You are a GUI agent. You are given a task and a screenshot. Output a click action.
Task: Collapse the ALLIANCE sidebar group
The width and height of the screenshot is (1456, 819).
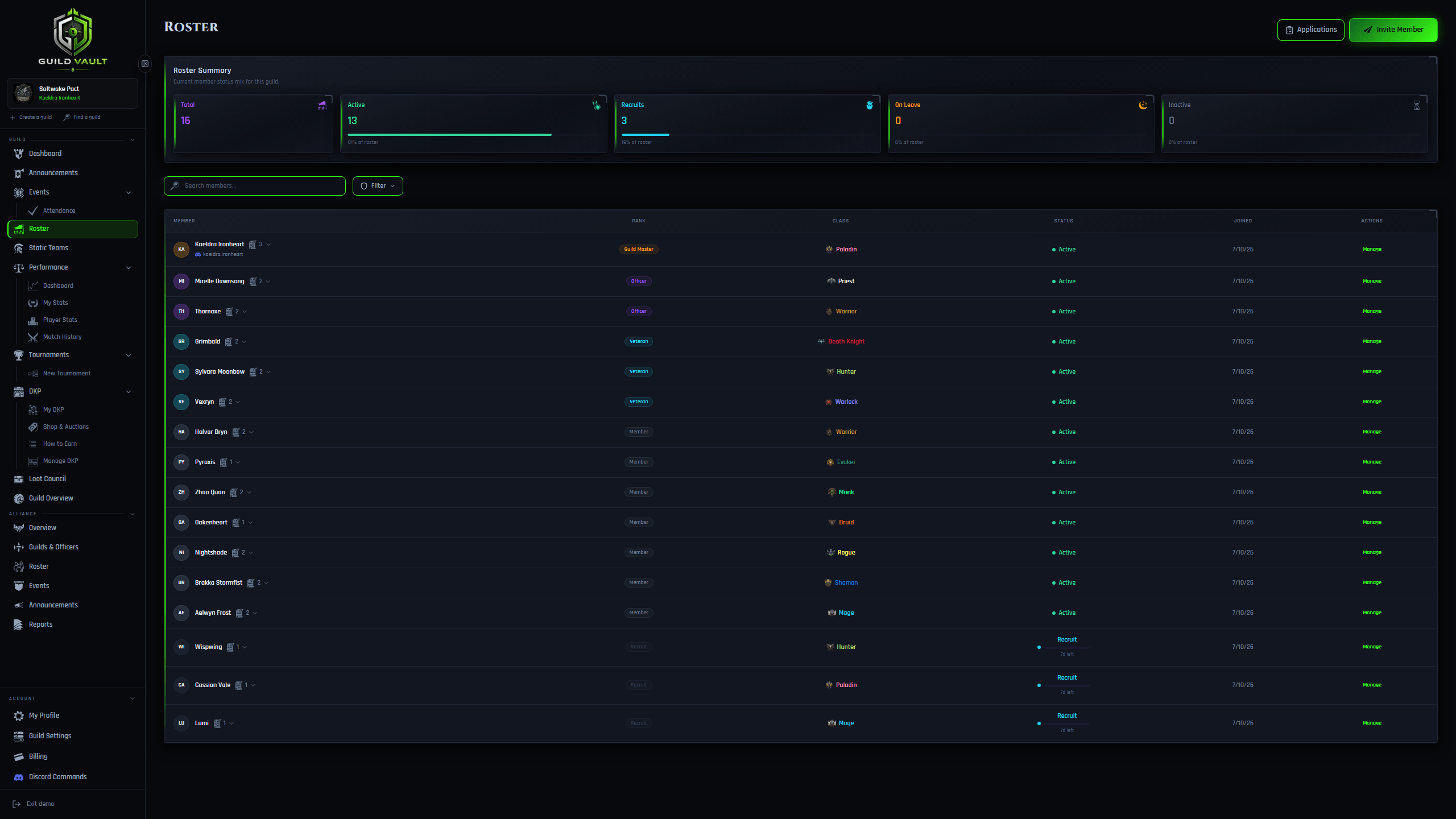point(133,514)
